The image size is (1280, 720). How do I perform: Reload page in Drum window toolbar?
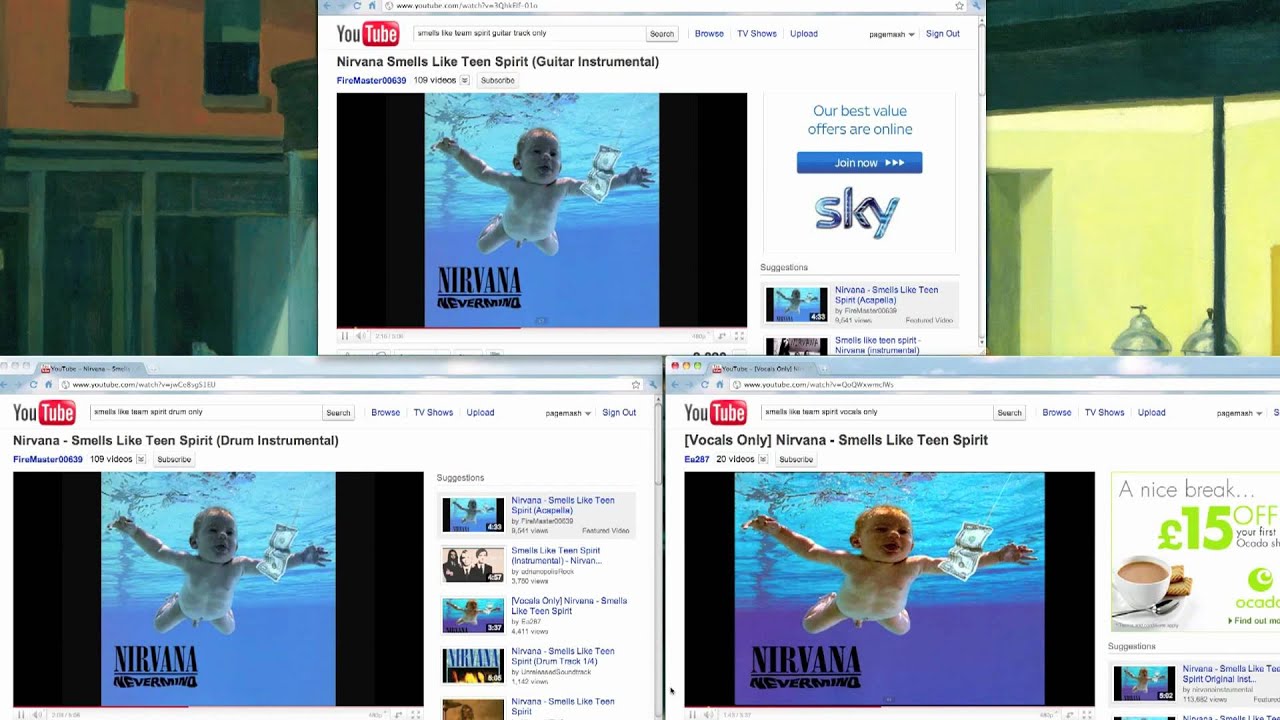click(33, 384)
